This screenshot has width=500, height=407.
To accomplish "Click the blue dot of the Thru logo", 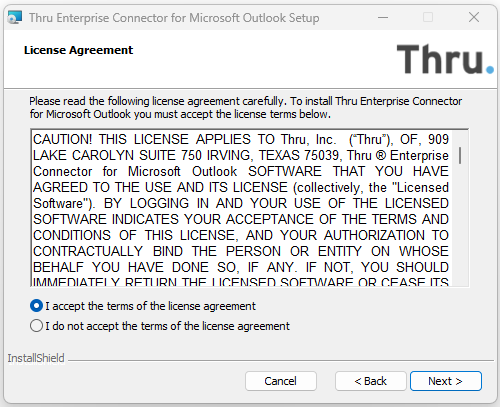I will point(490,70).
